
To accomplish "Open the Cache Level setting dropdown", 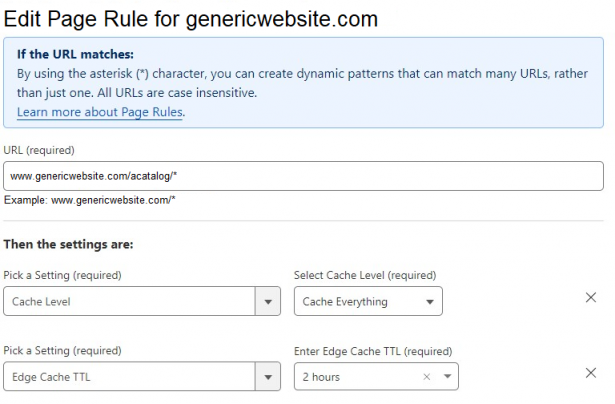I will click(130, 301).
